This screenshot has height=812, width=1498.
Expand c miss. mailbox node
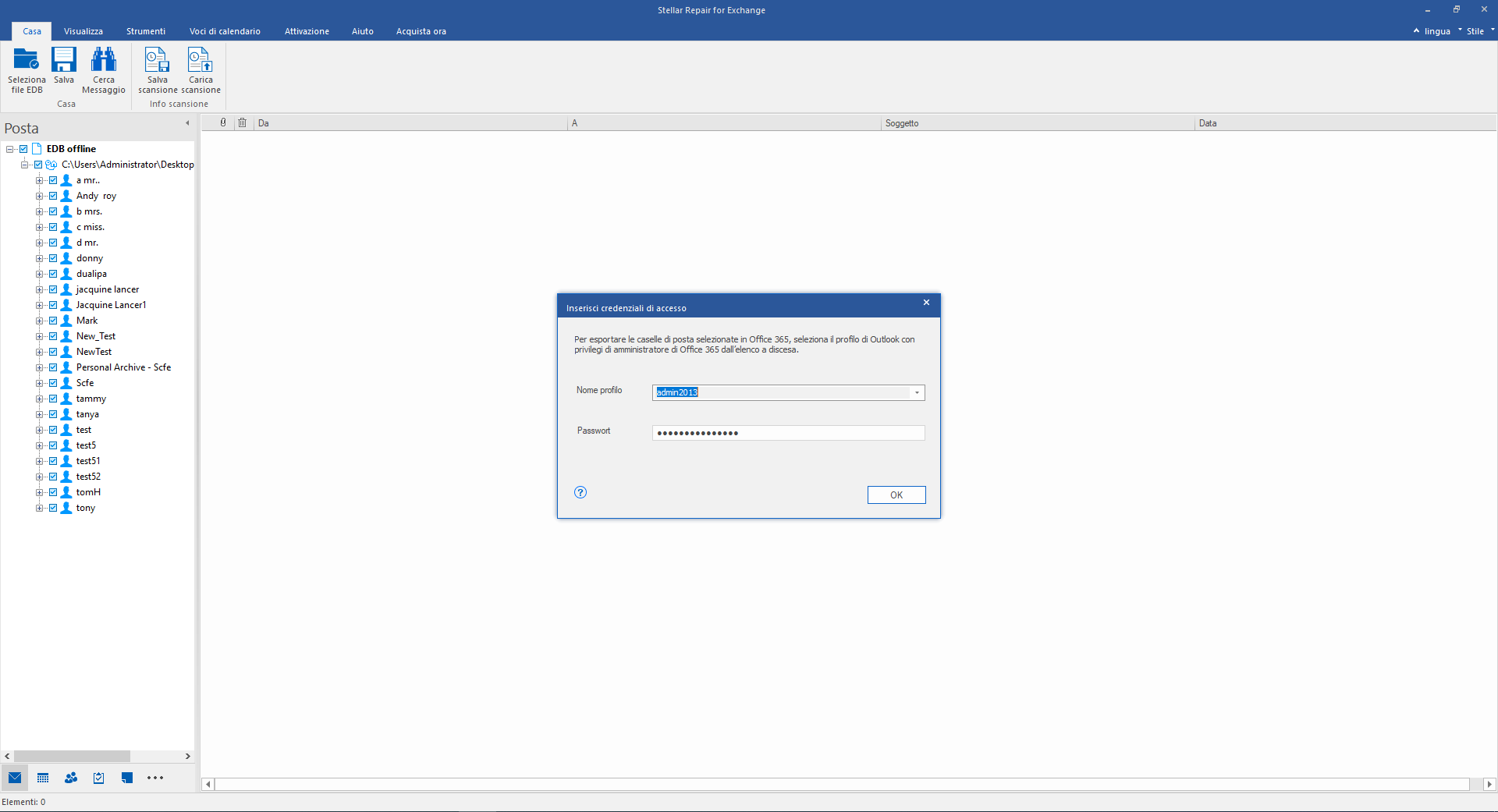pyautogui.click(x=39, y=227)
